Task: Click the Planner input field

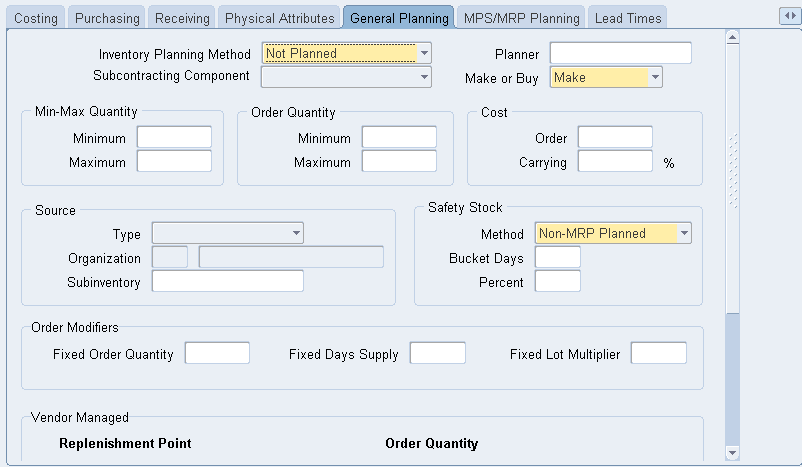Action: 620,54
